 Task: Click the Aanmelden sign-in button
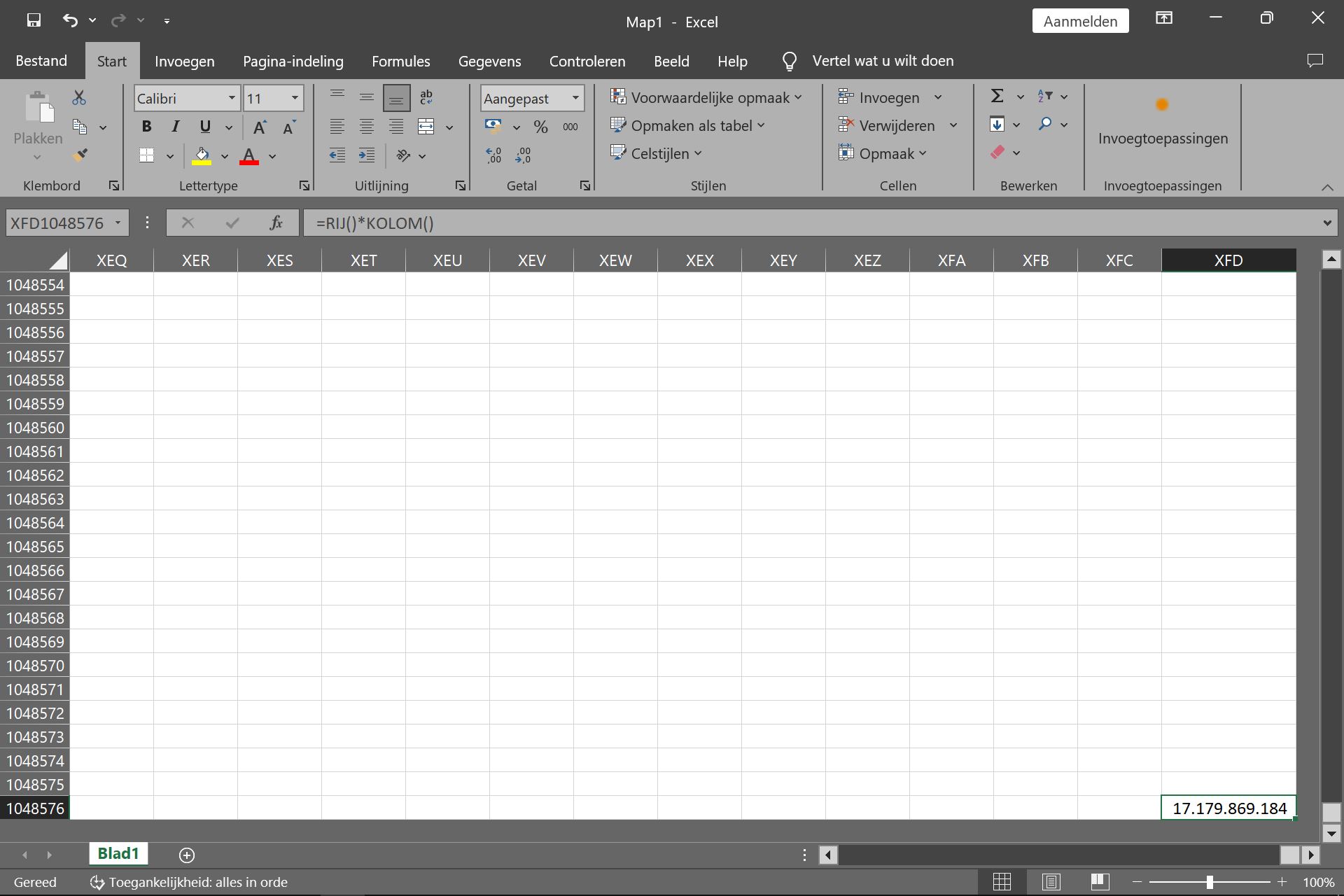(x=1080, y=21)
